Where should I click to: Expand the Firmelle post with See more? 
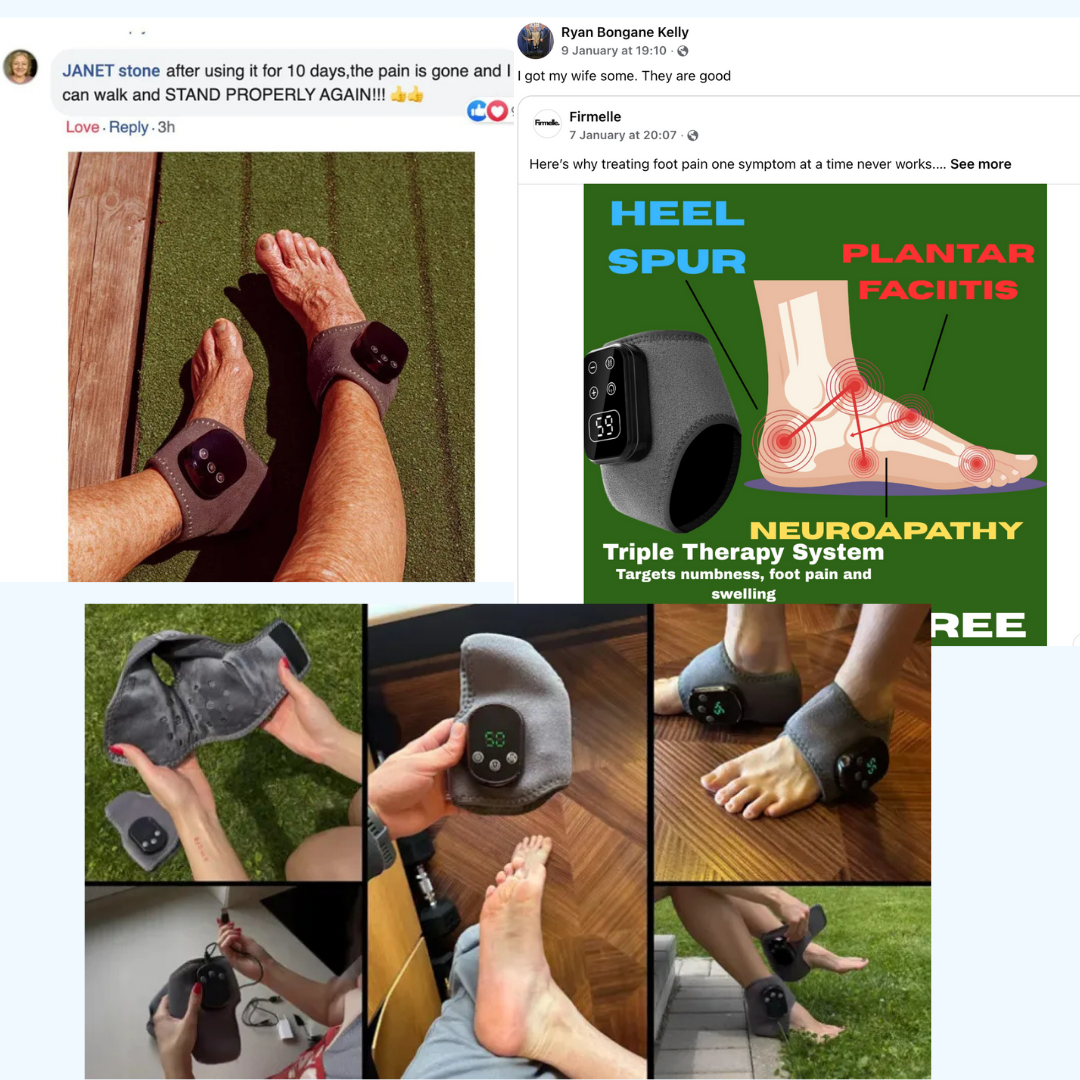pyautogui.click(x=980, y=164)
